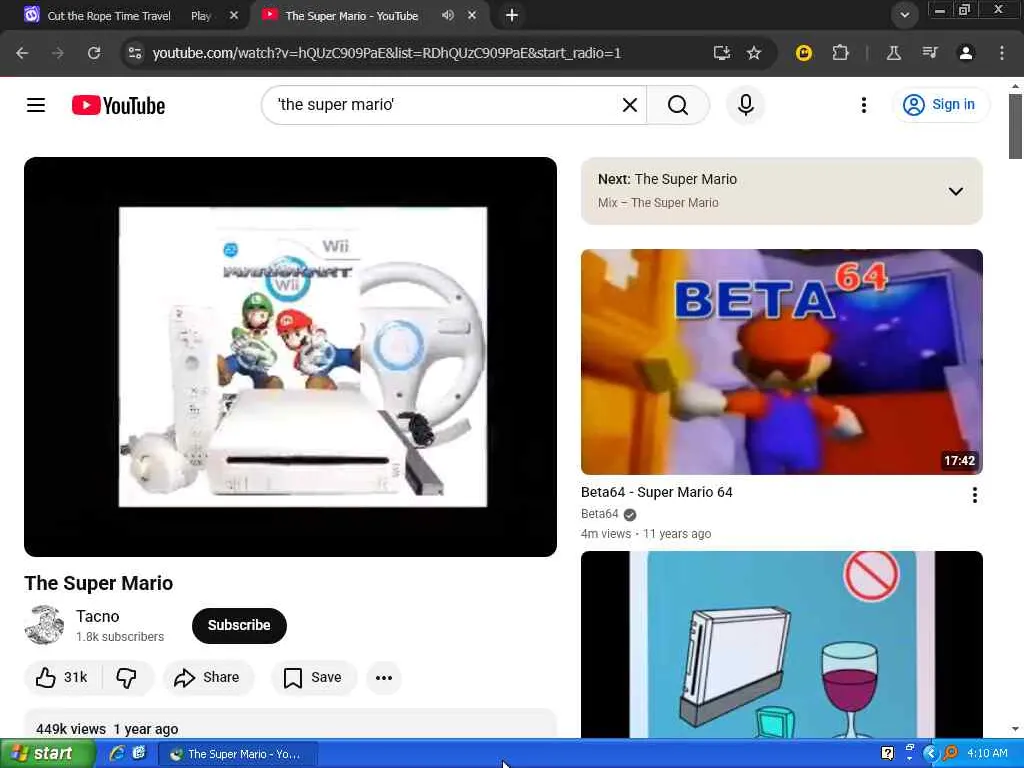Open media controls icon in toolbar

tap(929, 53)
